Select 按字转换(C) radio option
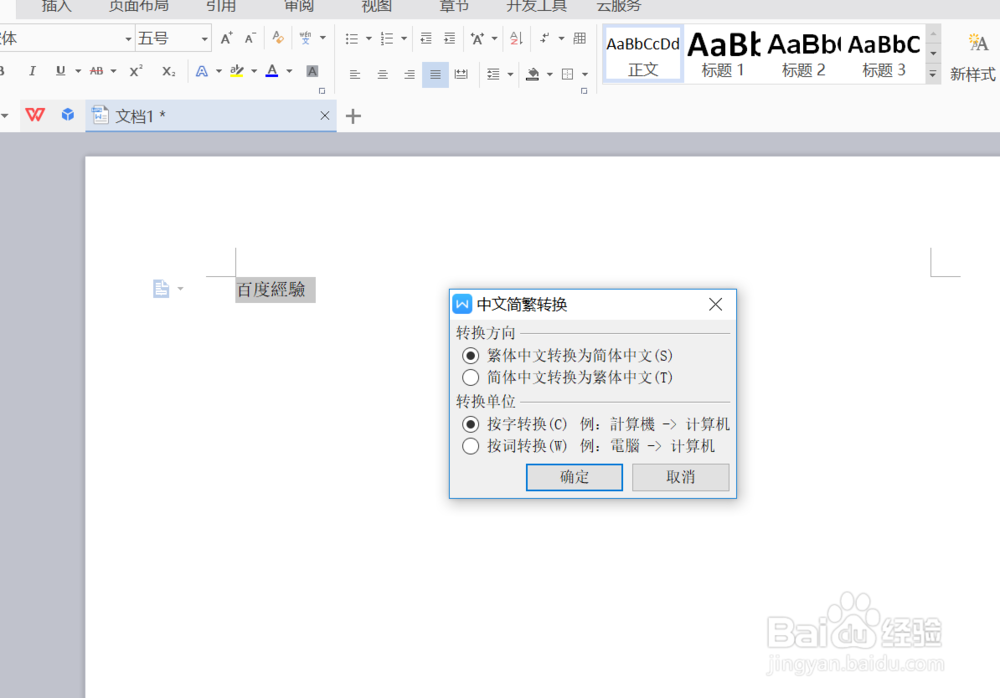Viewport: 1000px width, 698px height. (x=471, y=424)
